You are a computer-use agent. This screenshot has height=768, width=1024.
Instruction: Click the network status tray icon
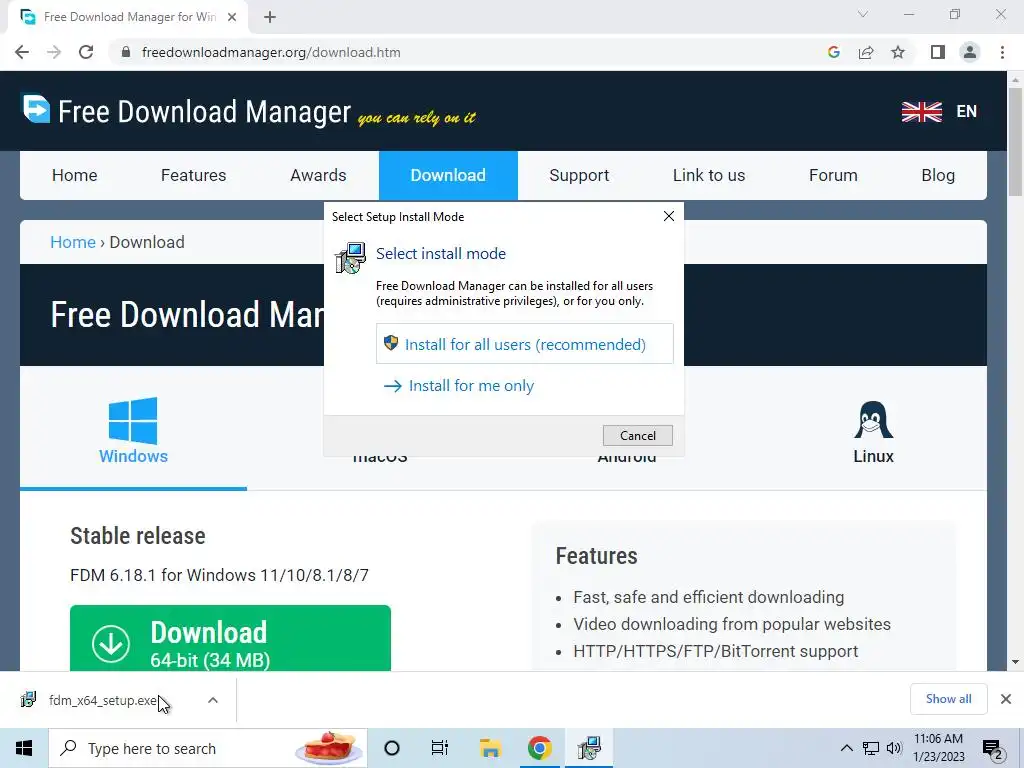871,748
